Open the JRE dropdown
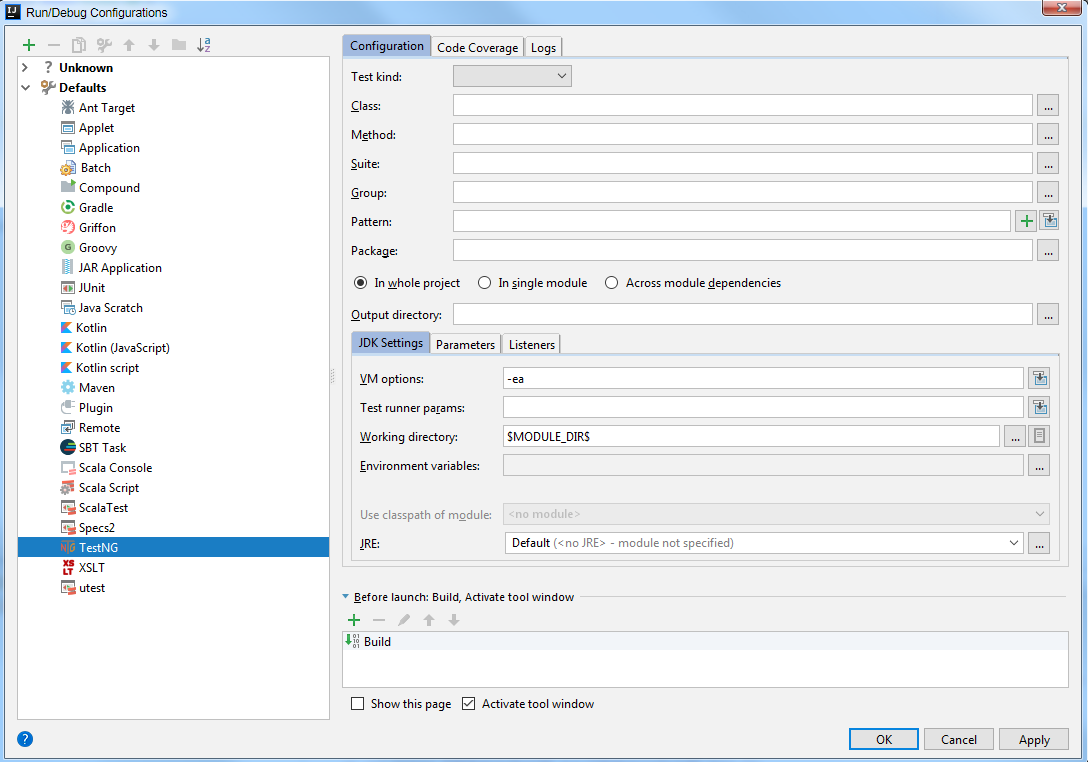 pos(763,543)
